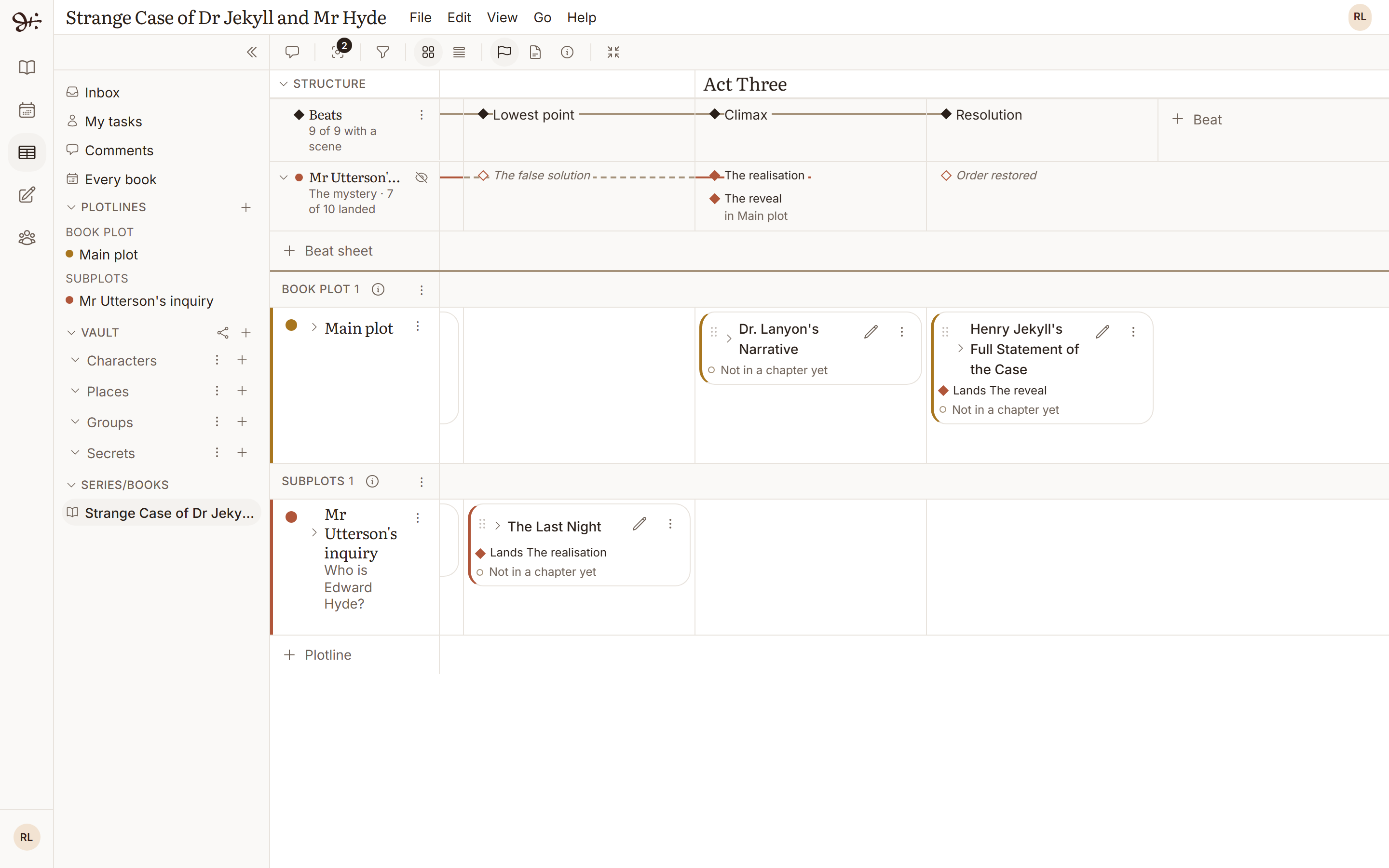The image size is (1389, 868).
Task: Open the File menu
Action: coord(420,17)
